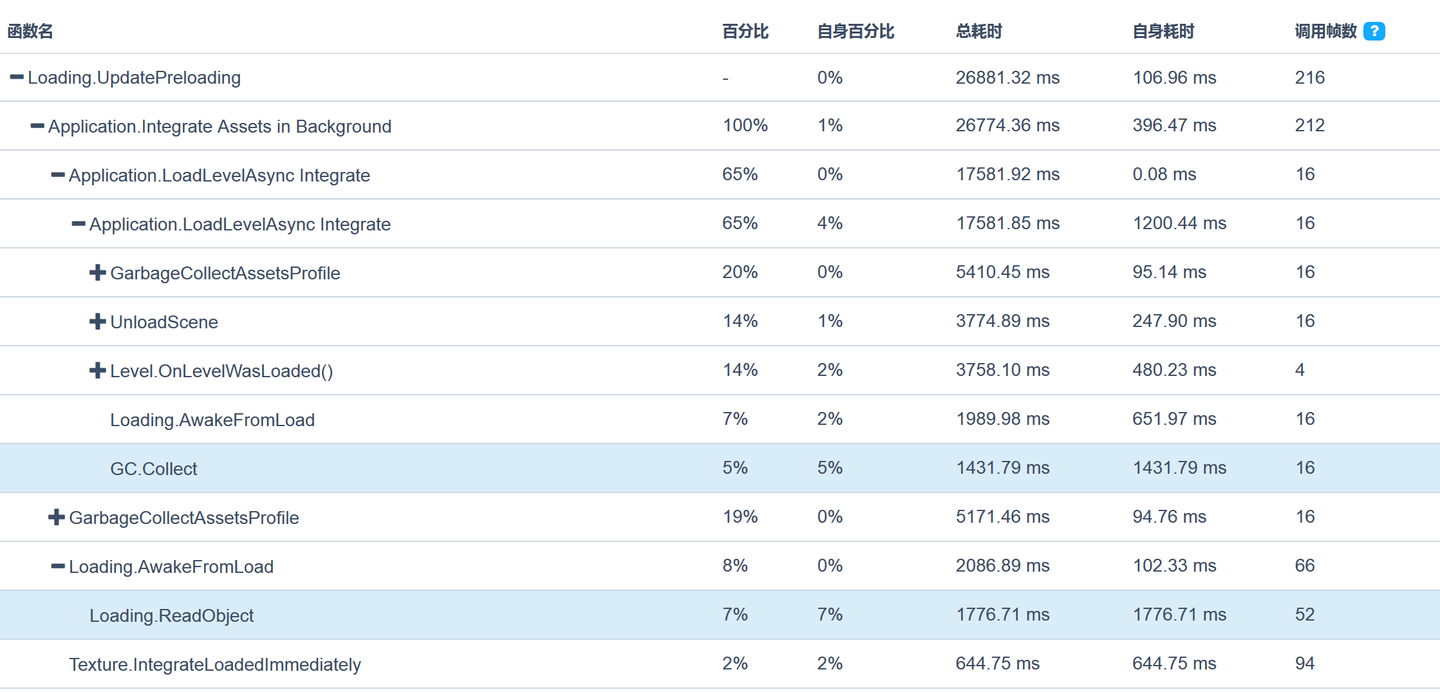Select the Loading.ReadObject row
The width and height of the screenshot is (1440, 692).
[x=171, y=616]
